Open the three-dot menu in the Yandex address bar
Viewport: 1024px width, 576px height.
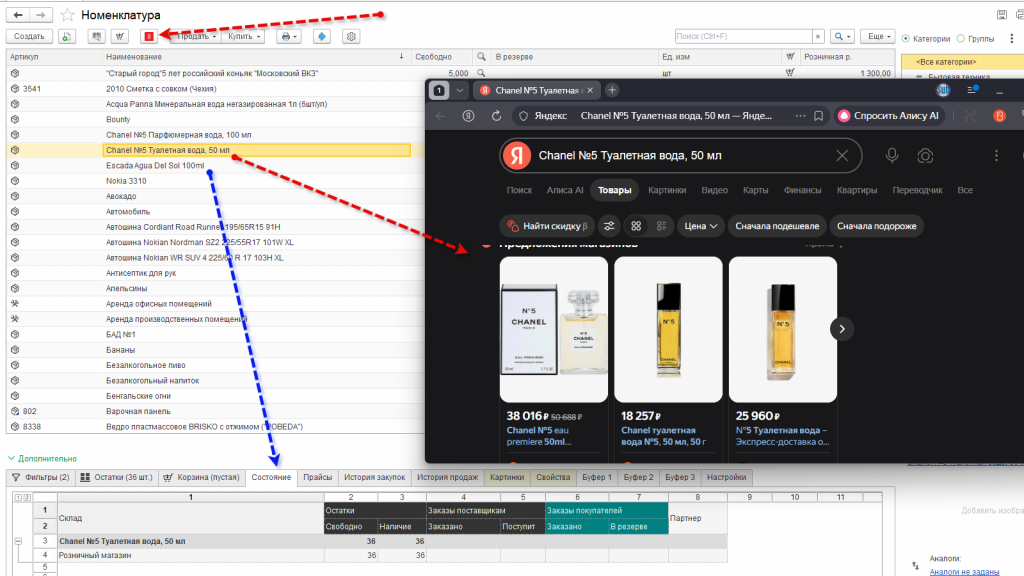click(800, 116)
